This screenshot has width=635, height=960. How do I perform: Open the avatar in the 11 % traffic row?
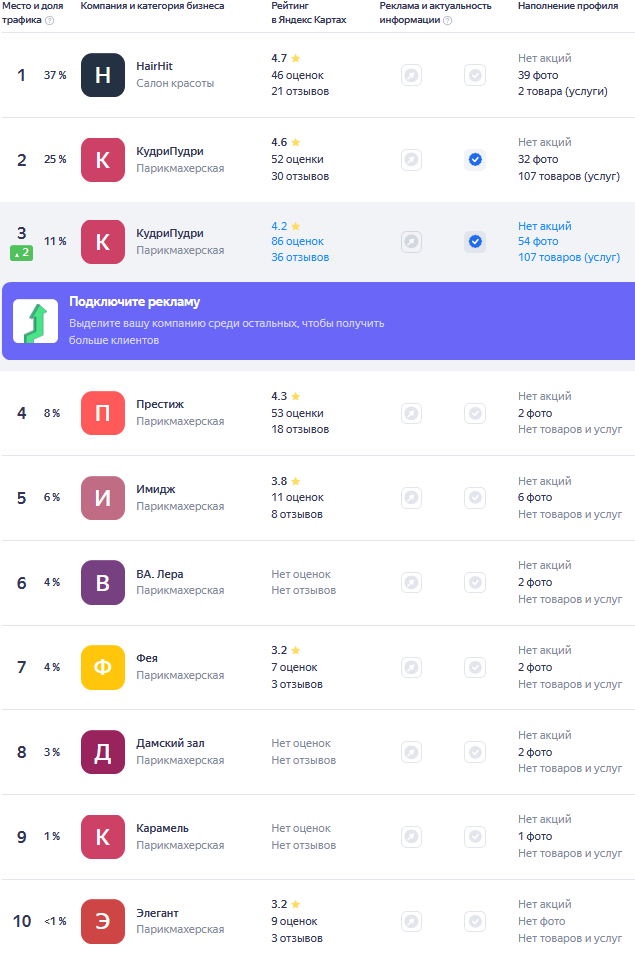(x=103, y=242)
